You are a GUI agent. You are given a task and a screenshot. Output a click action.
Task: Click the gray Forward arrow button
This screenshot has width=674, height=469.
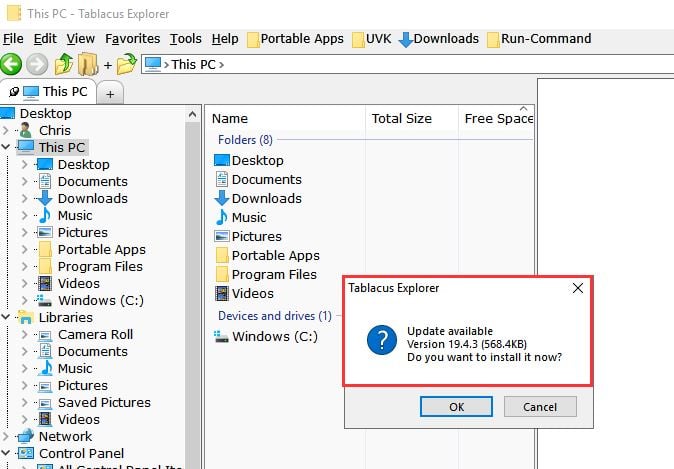tap(37, 64)
